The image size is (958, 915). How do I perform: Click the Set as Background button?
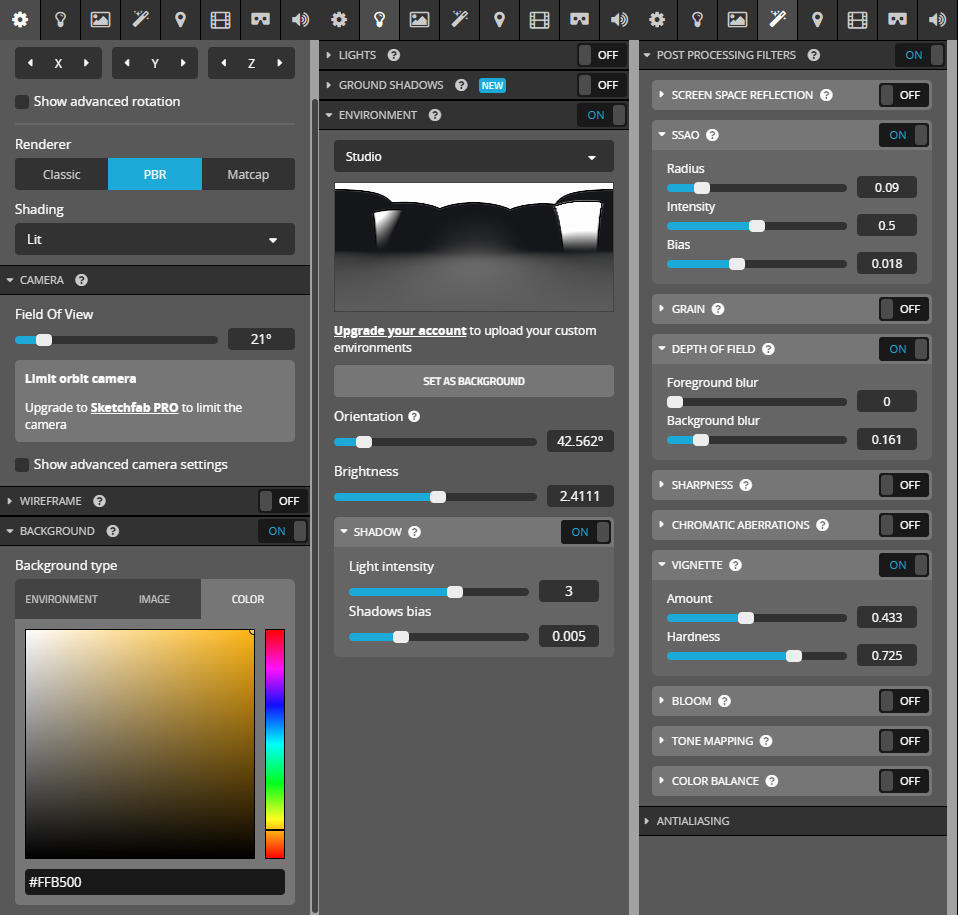tap(473, 381)
